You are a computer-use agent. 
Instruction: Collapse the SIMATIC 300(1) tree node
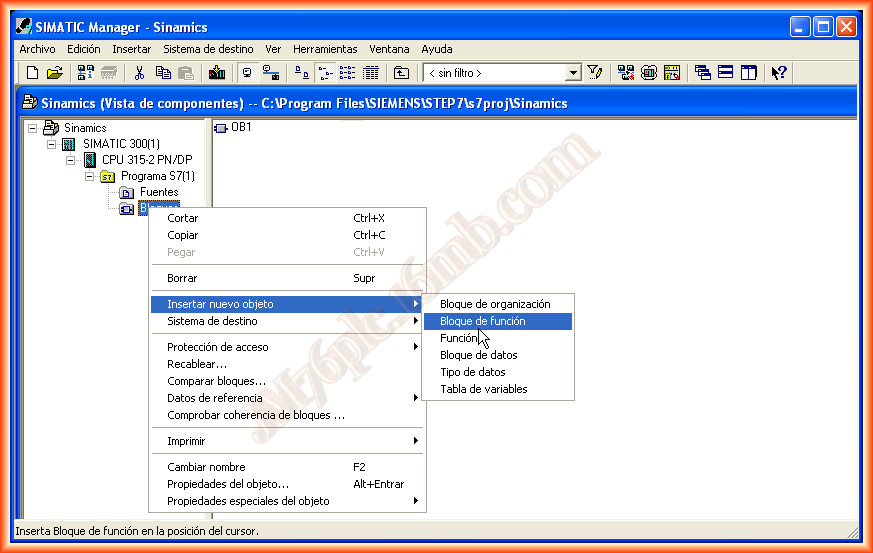click(x=52, y=144)
